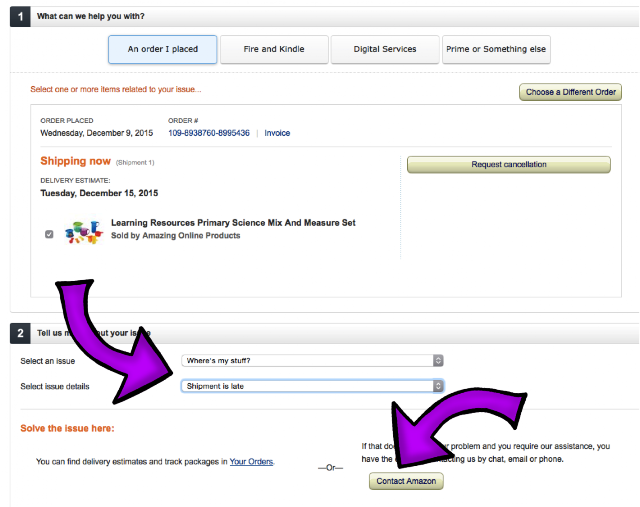Click the Learning Resources Primary Science product title
Viewport: 640px width, 507px height.
click(233, 223)
